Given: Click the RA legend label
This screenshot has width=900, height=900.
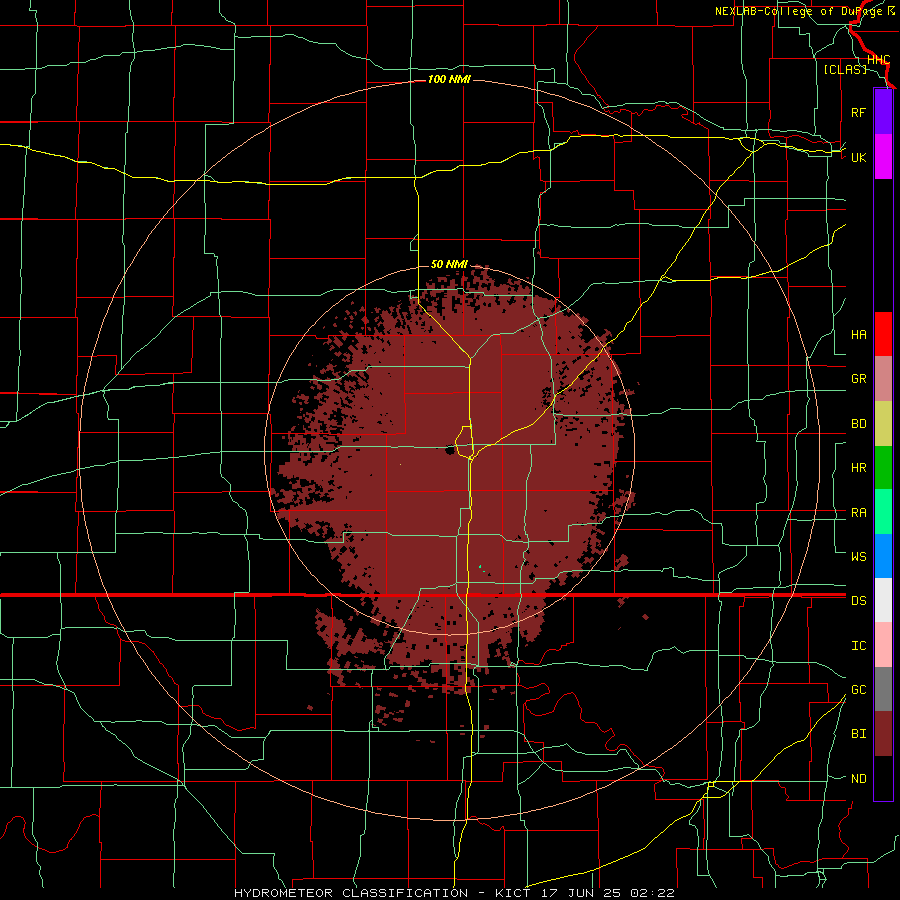Looking at the screenshot, I should tap(858, 513).
